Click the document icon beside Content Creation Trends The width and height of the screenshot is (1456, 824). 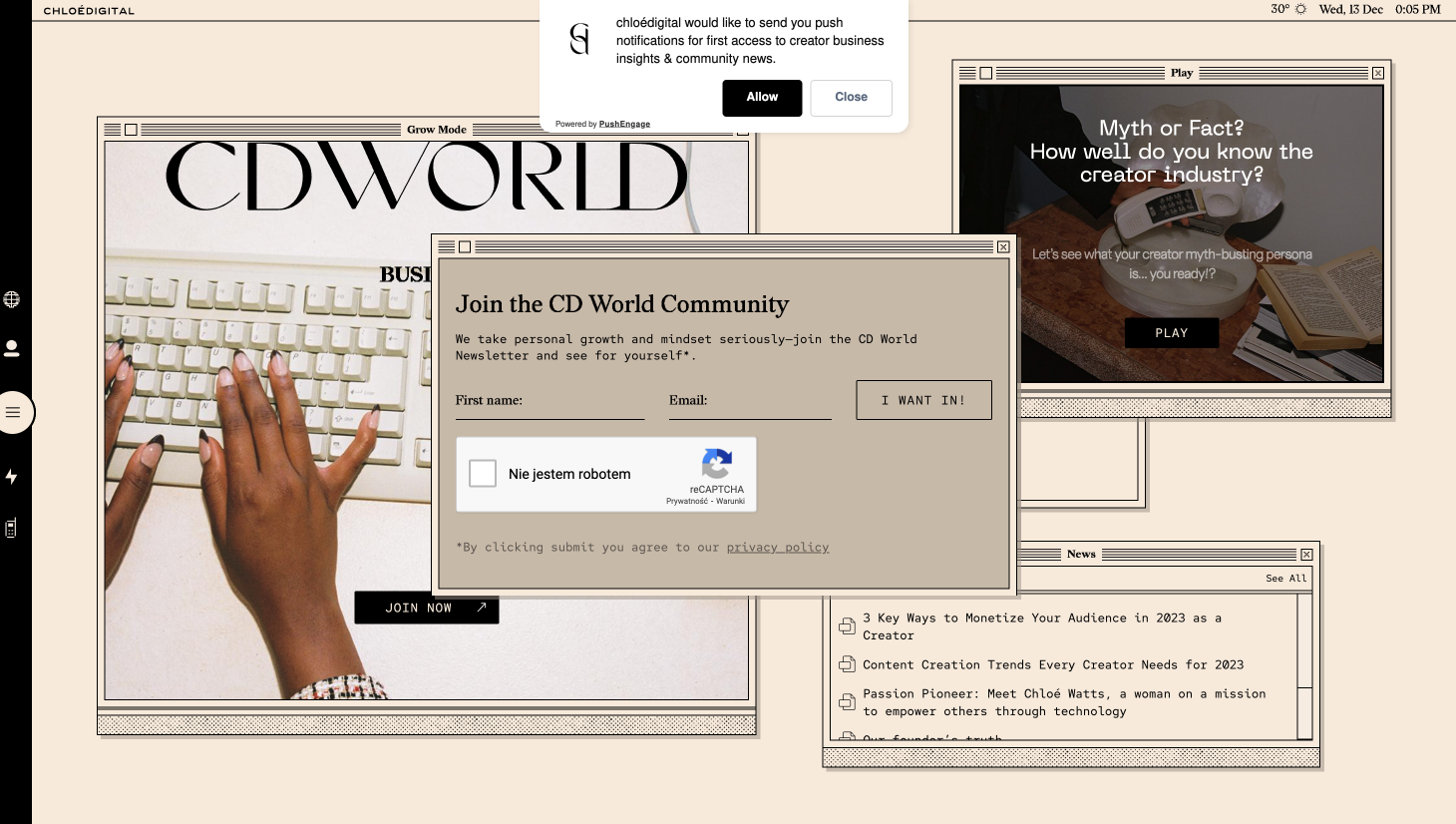847,664
